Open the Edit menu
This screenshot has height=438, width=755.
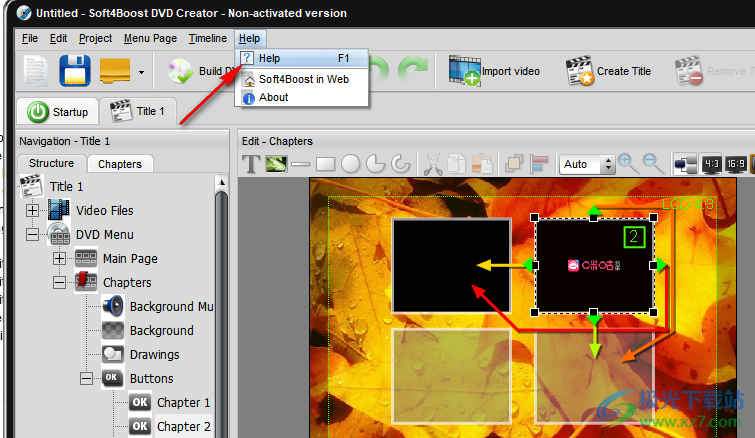(x=58, y=39)
